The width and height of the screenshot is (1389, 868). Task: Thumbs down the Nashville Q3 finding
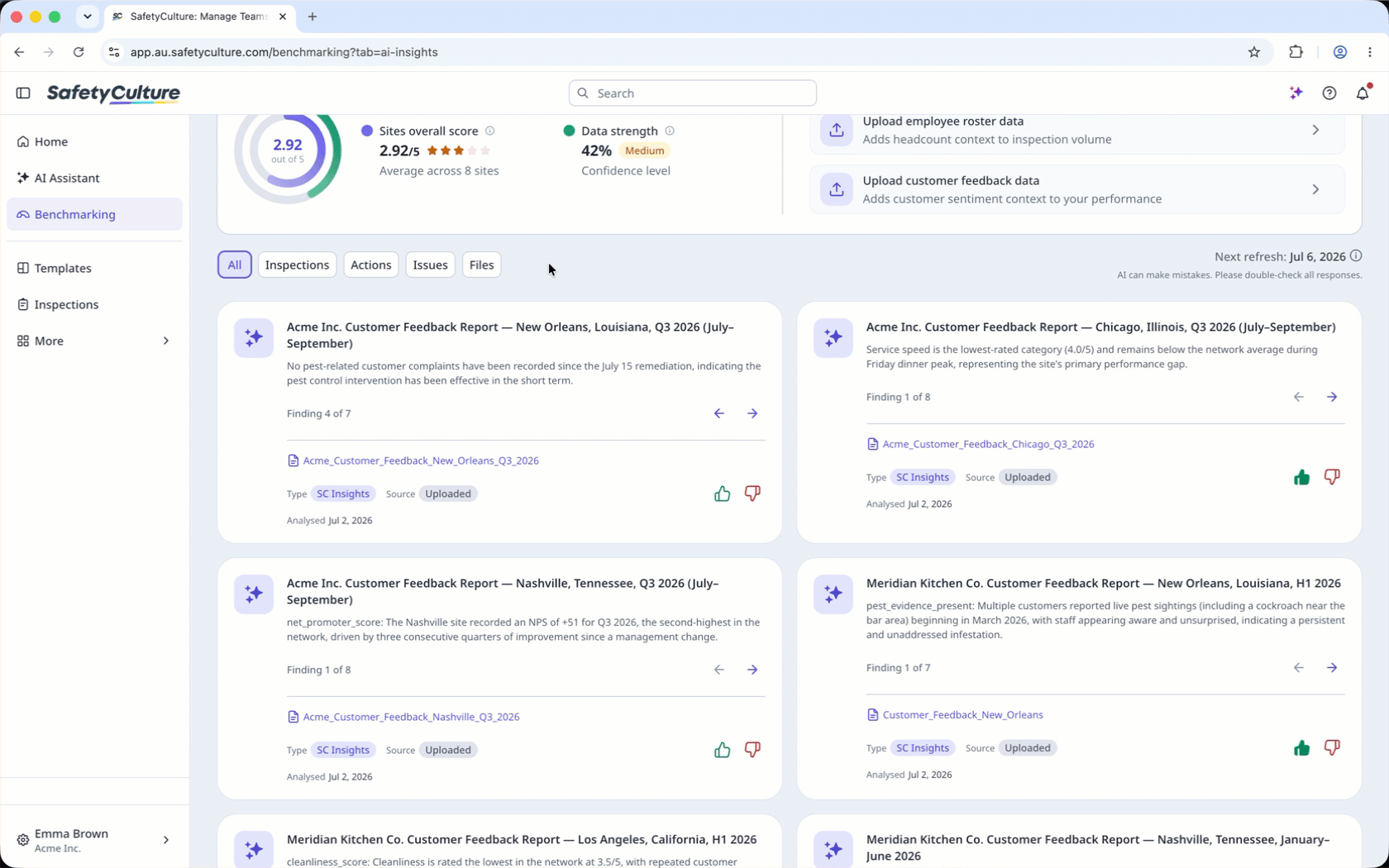tap(752, 750)
